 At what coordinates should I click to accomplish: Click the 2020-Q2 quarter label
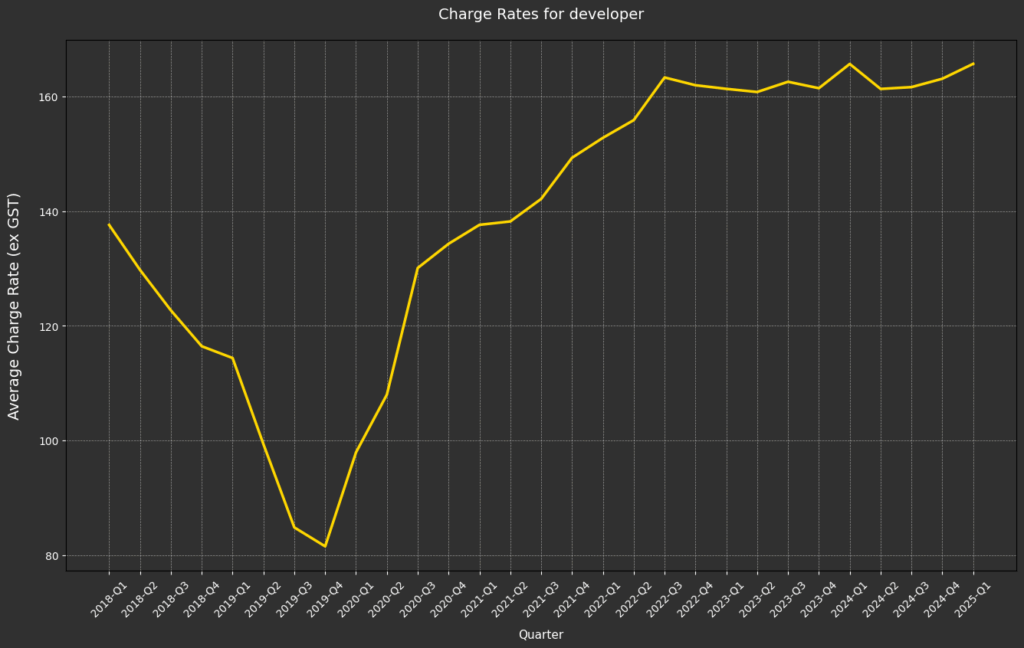coord(386,600)
